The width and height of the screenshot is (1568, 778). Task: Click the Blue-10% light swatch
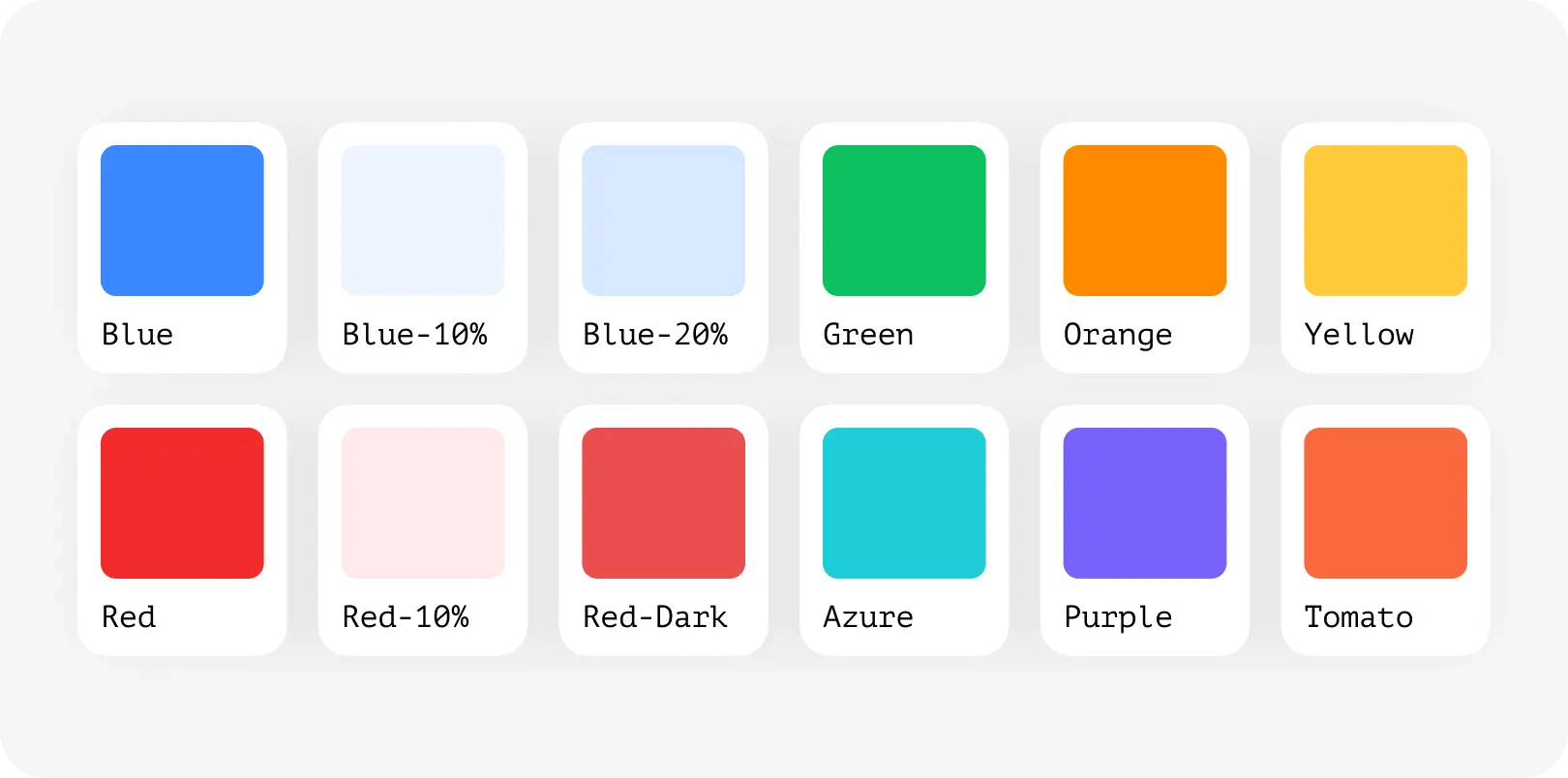pyautogui.click(x=423, y=221)
